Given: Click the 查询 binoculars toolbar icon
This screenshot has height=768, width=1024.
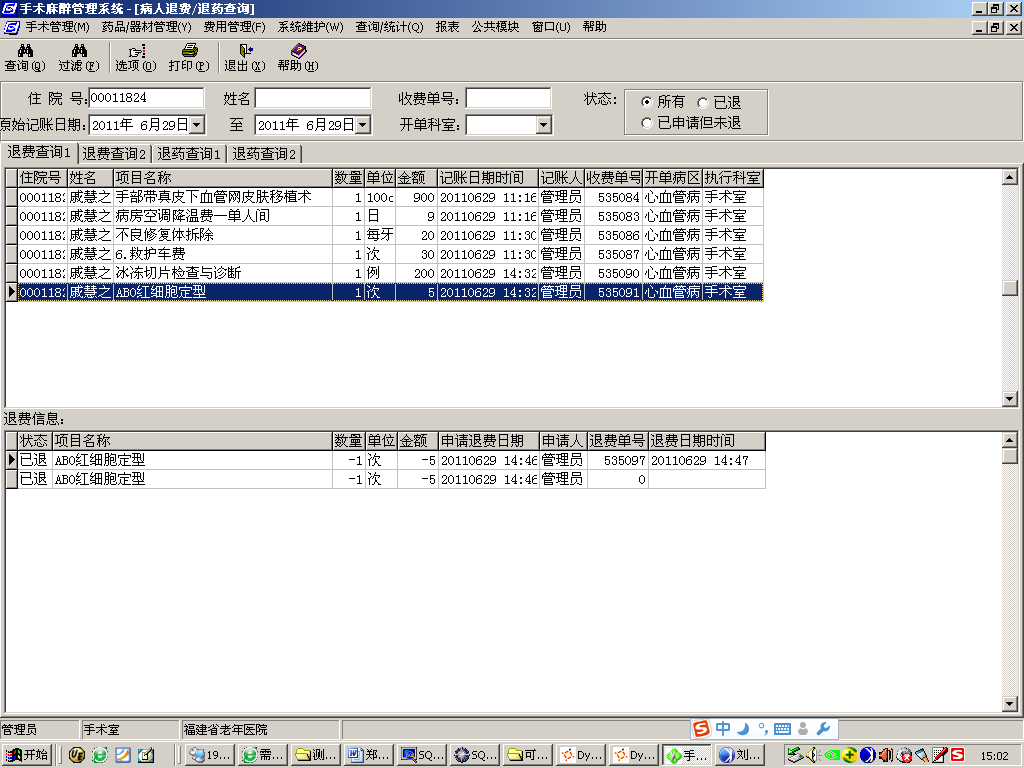Looking at the screenshot, I should [x=25, y=51].
